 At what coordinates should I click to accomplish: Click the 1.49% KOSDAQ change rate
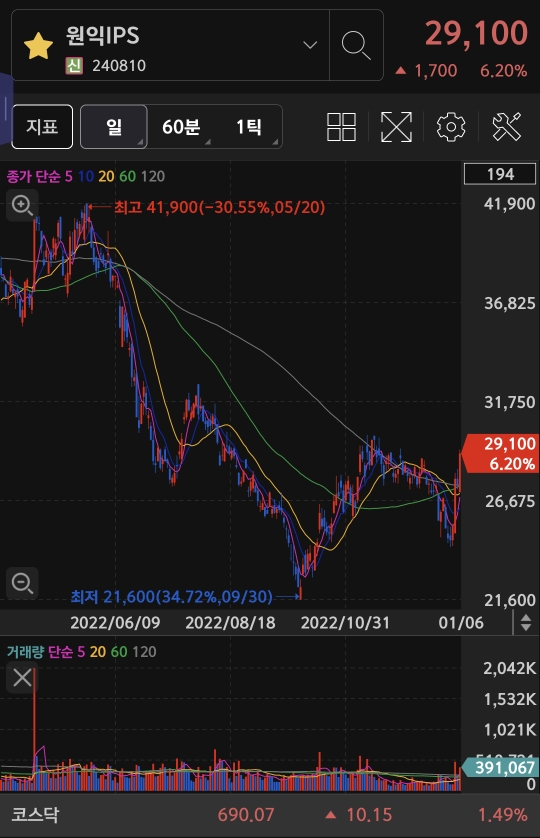[x=503, y=815]
